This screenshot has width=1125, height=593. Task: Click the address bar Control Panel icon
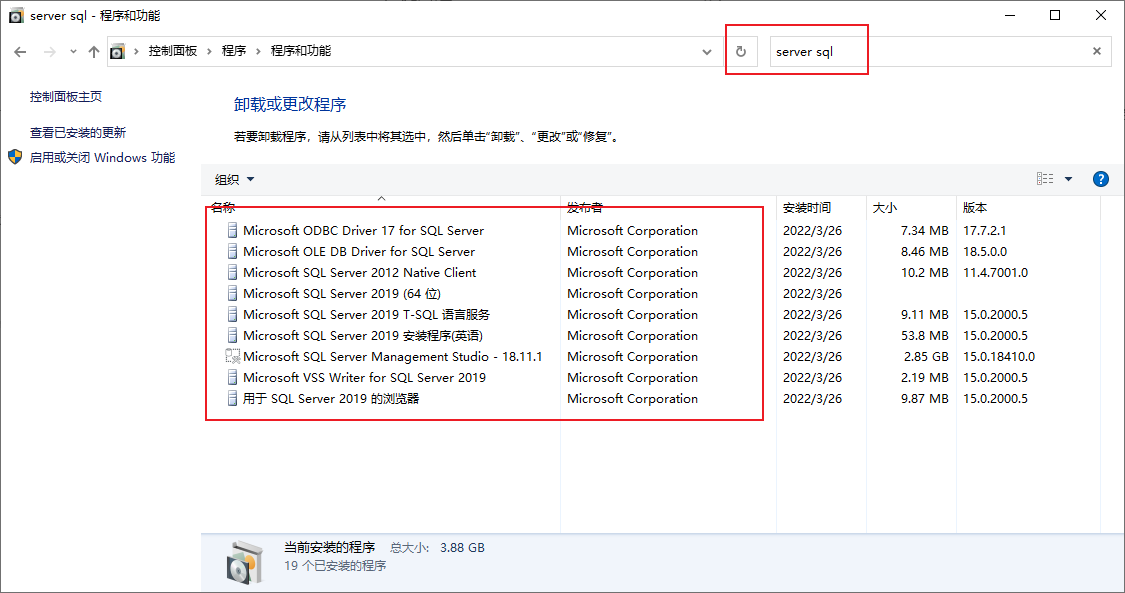(118, 52)
